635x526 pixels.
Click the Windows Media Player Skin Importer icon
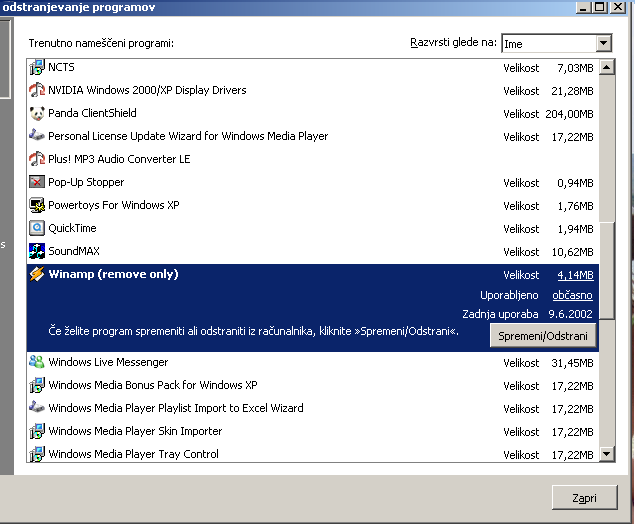tap(37, 431)
